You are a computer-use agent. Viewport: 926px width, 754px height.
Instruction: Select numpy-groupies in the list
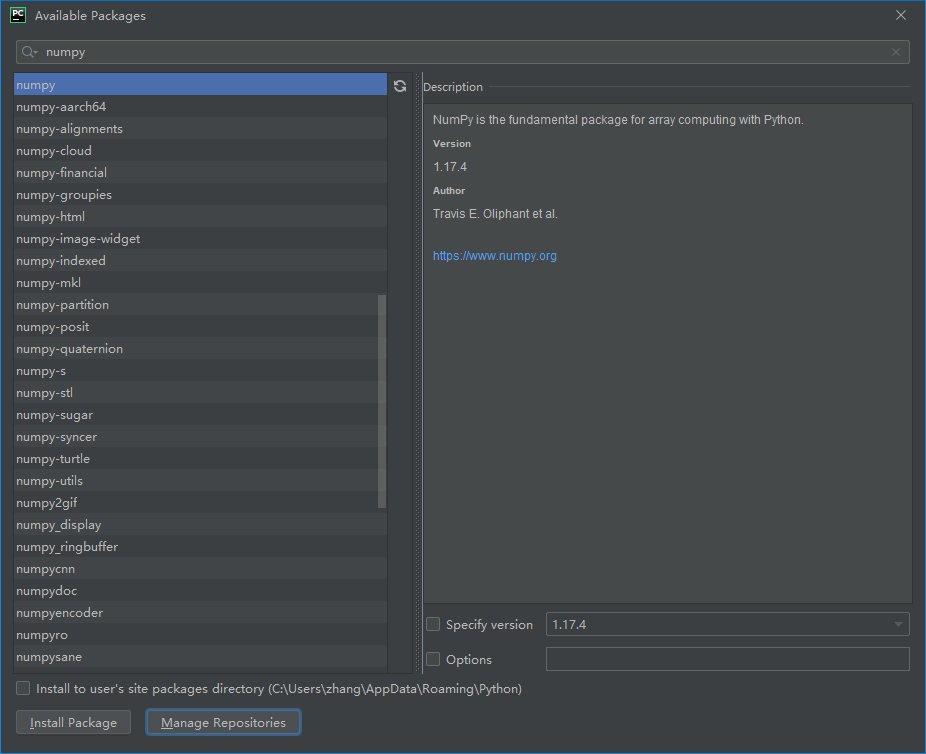click(200, 194)
